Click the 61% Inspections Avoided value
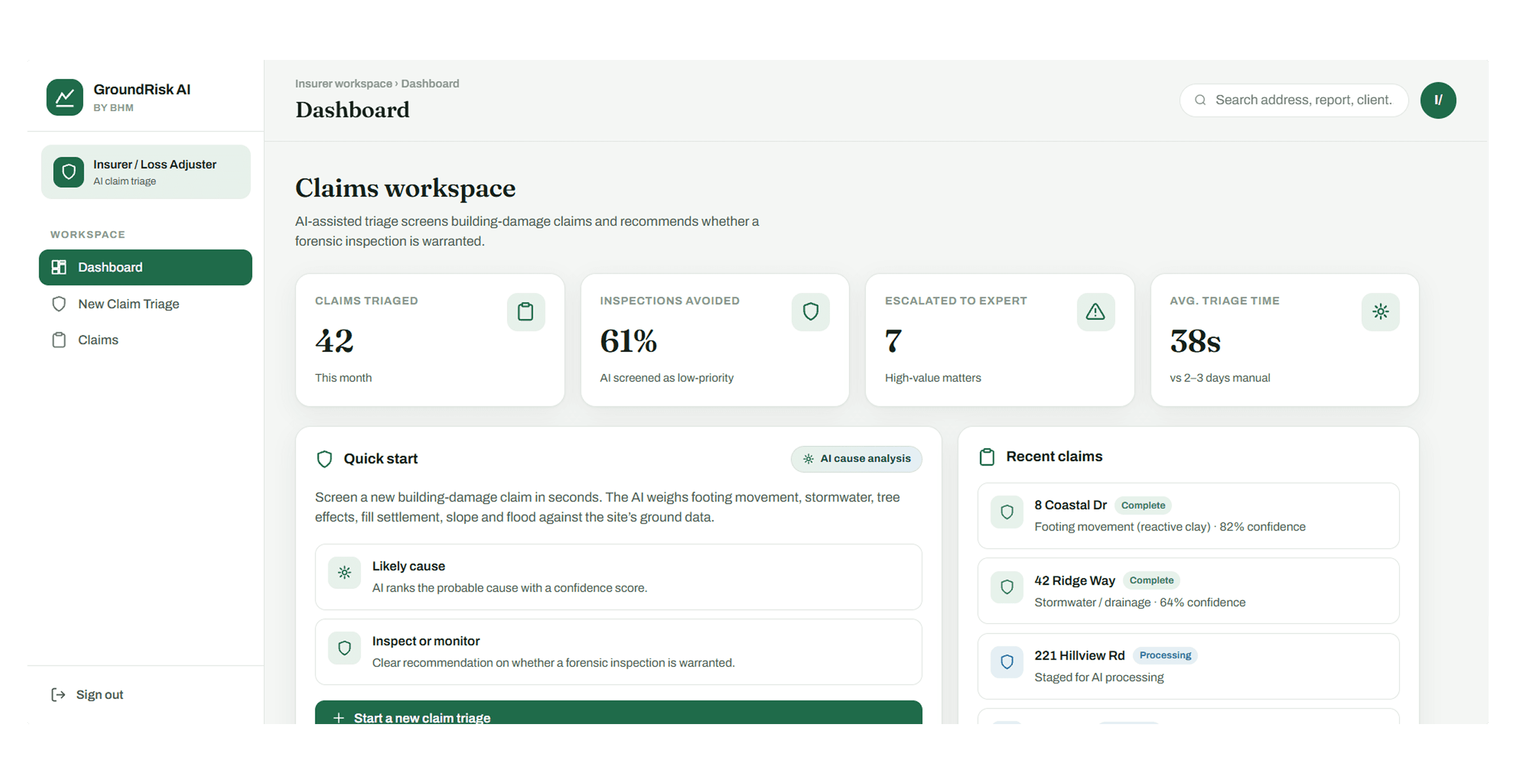Screen dimensions: 1516x784 pos(628,341)
